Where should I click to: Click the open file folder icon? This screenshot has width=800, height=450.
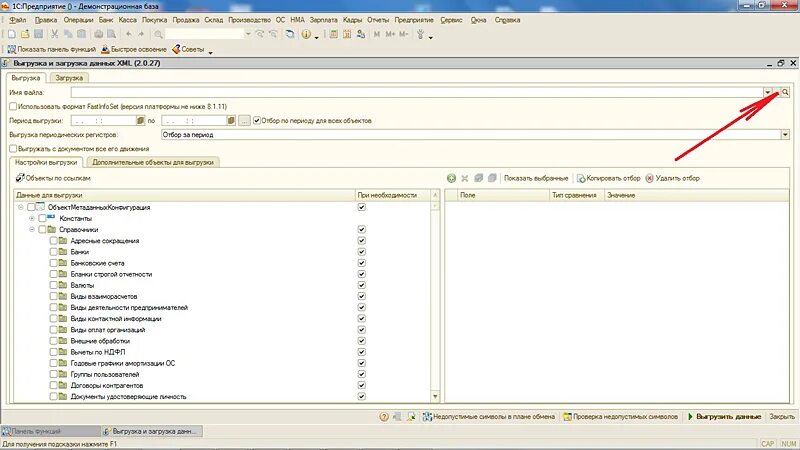click(25, 34)
